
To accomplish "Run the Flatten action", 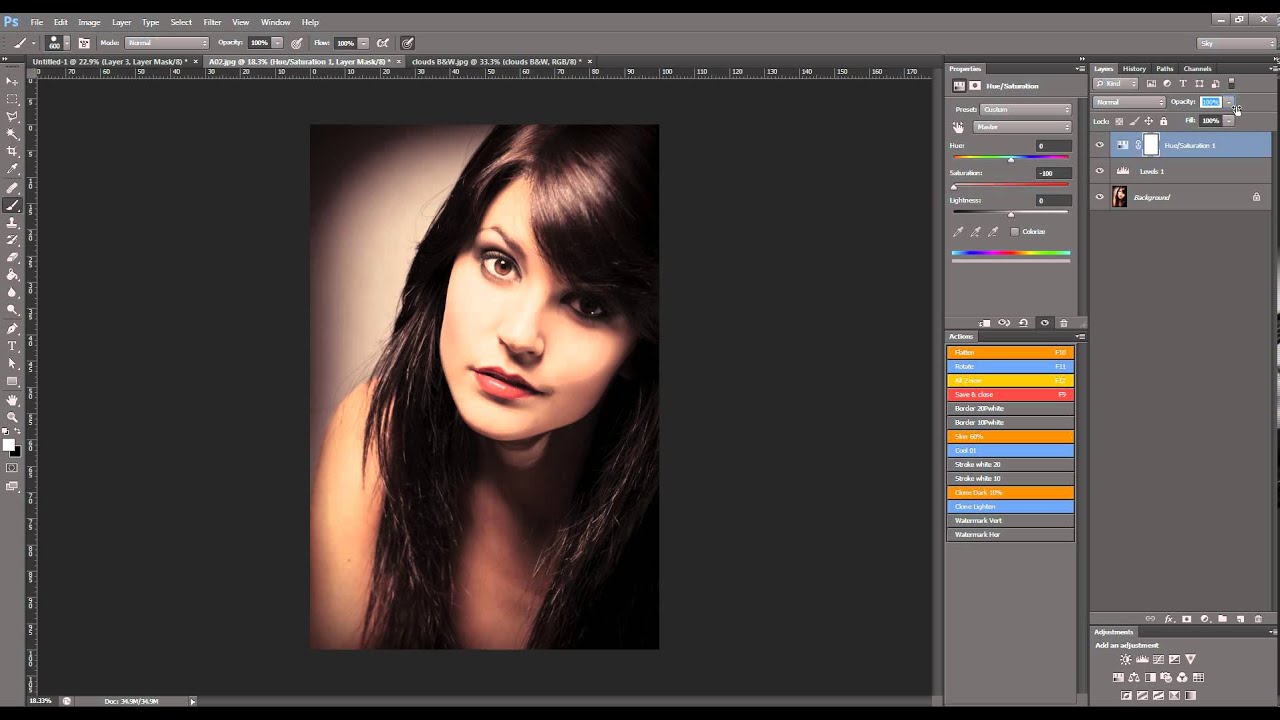I will (1010, 352).
